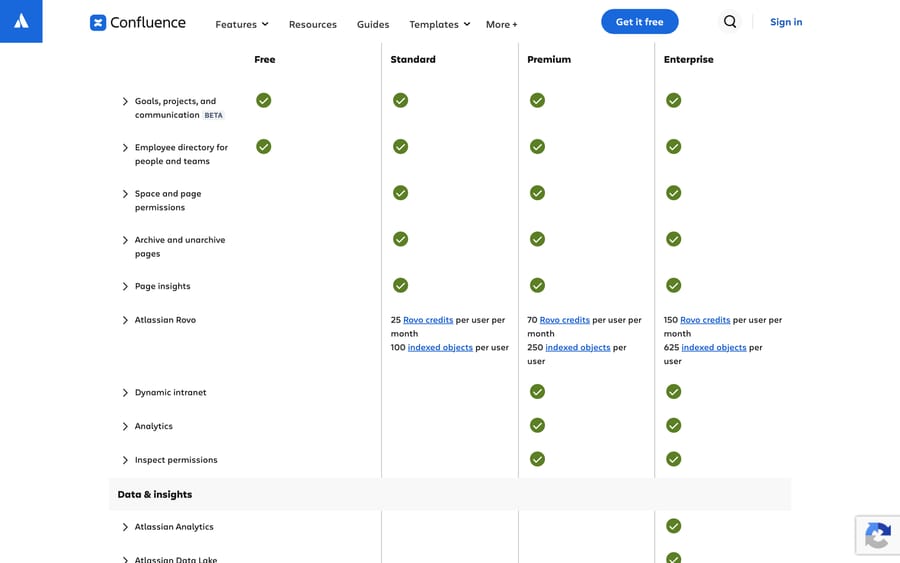Expand the Atlassian Analytics row
The height and width of the screenshot is (563, 900).
coord(125,527)
